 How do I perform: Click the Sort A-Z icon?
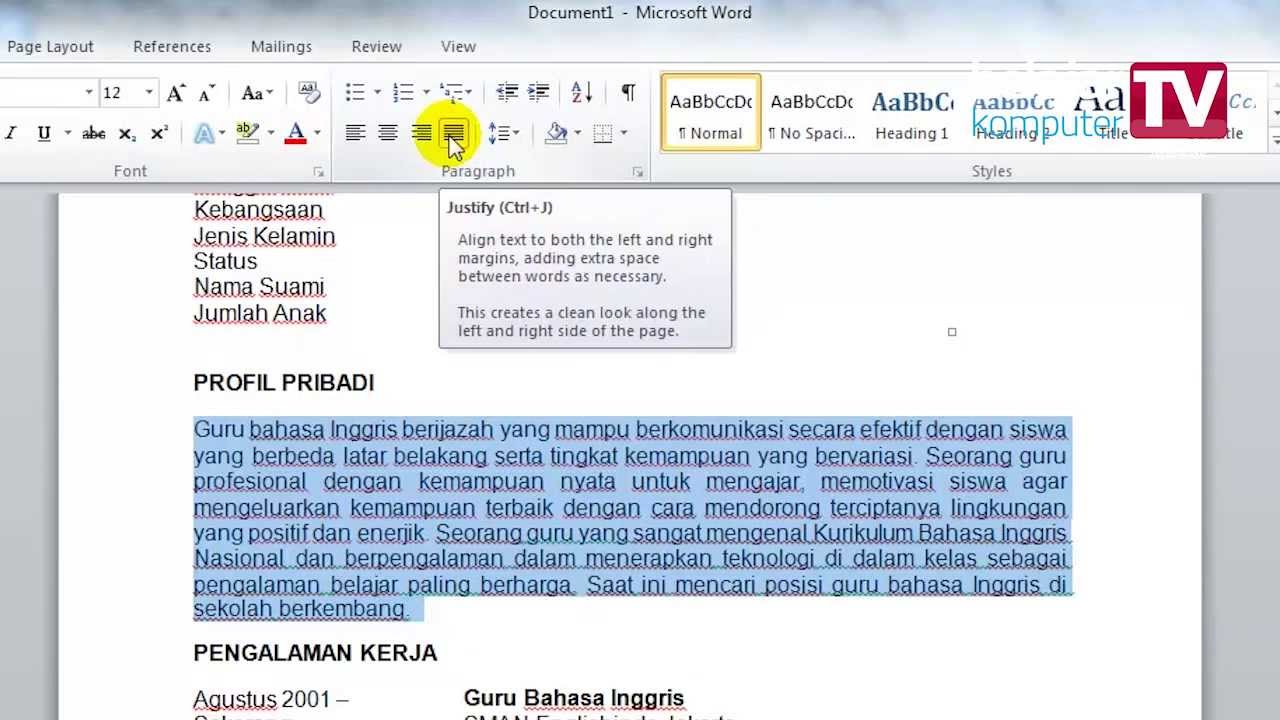point(582,92)
